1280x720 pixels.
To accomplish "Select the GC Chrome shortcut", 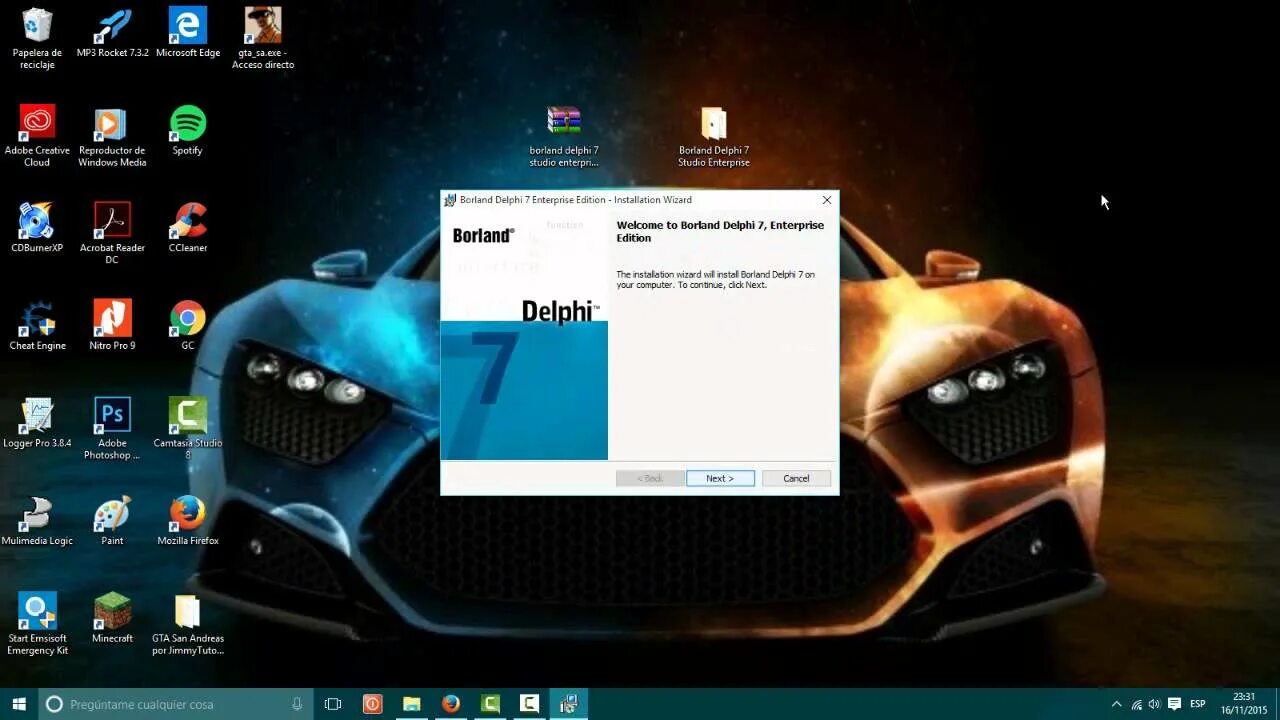I will tap(187, 326).
